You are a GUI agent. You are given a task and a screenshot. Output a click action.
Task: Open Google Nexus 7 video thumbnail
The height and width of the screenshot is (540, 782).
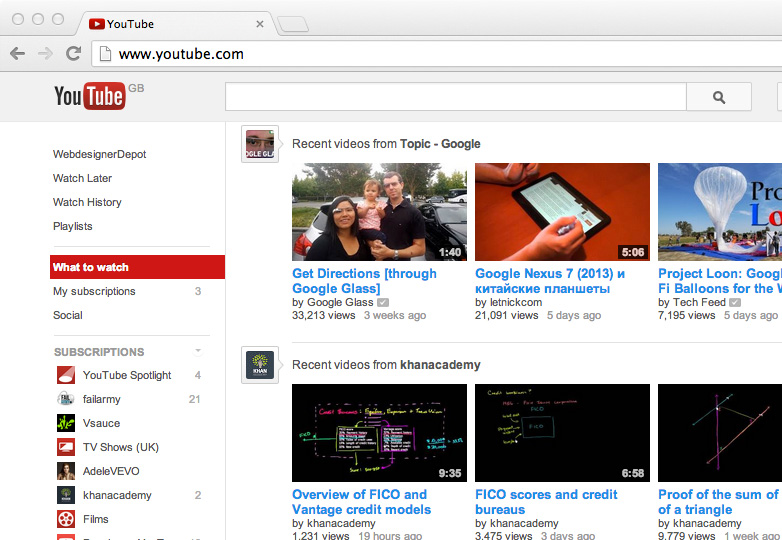562,211
